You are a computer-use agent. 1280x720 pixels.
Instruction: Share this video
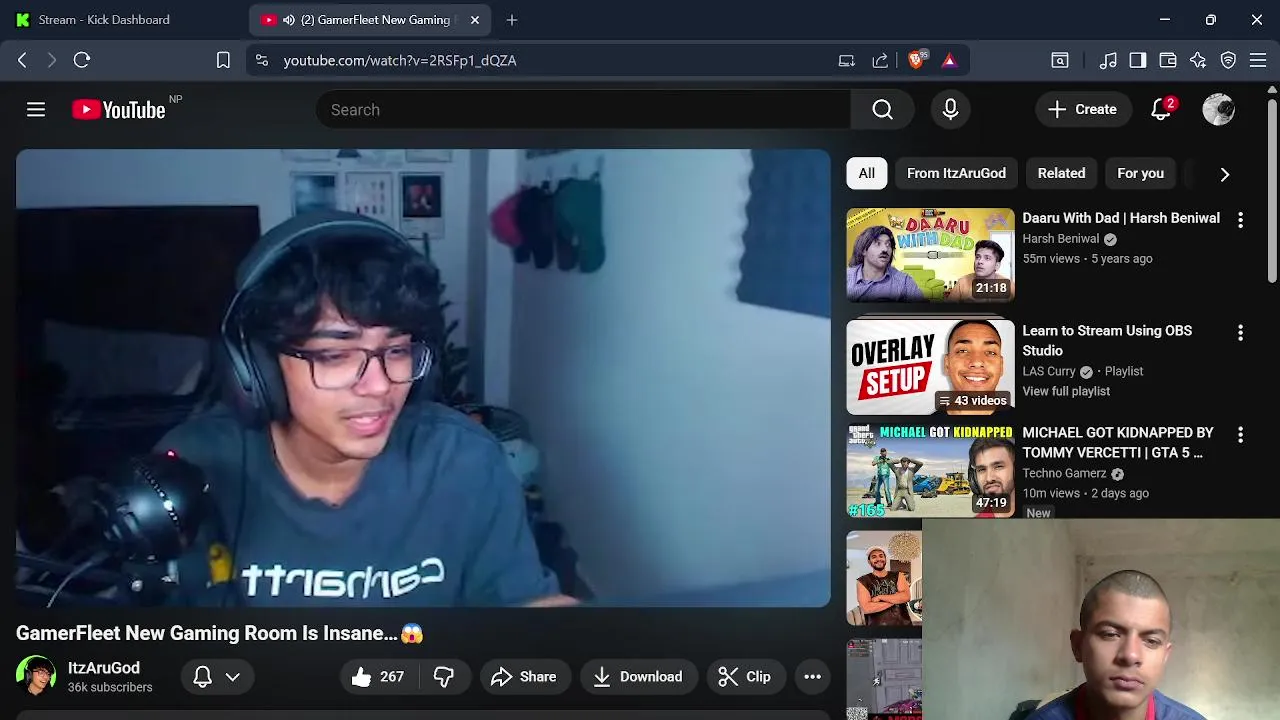tap(524, 677)
